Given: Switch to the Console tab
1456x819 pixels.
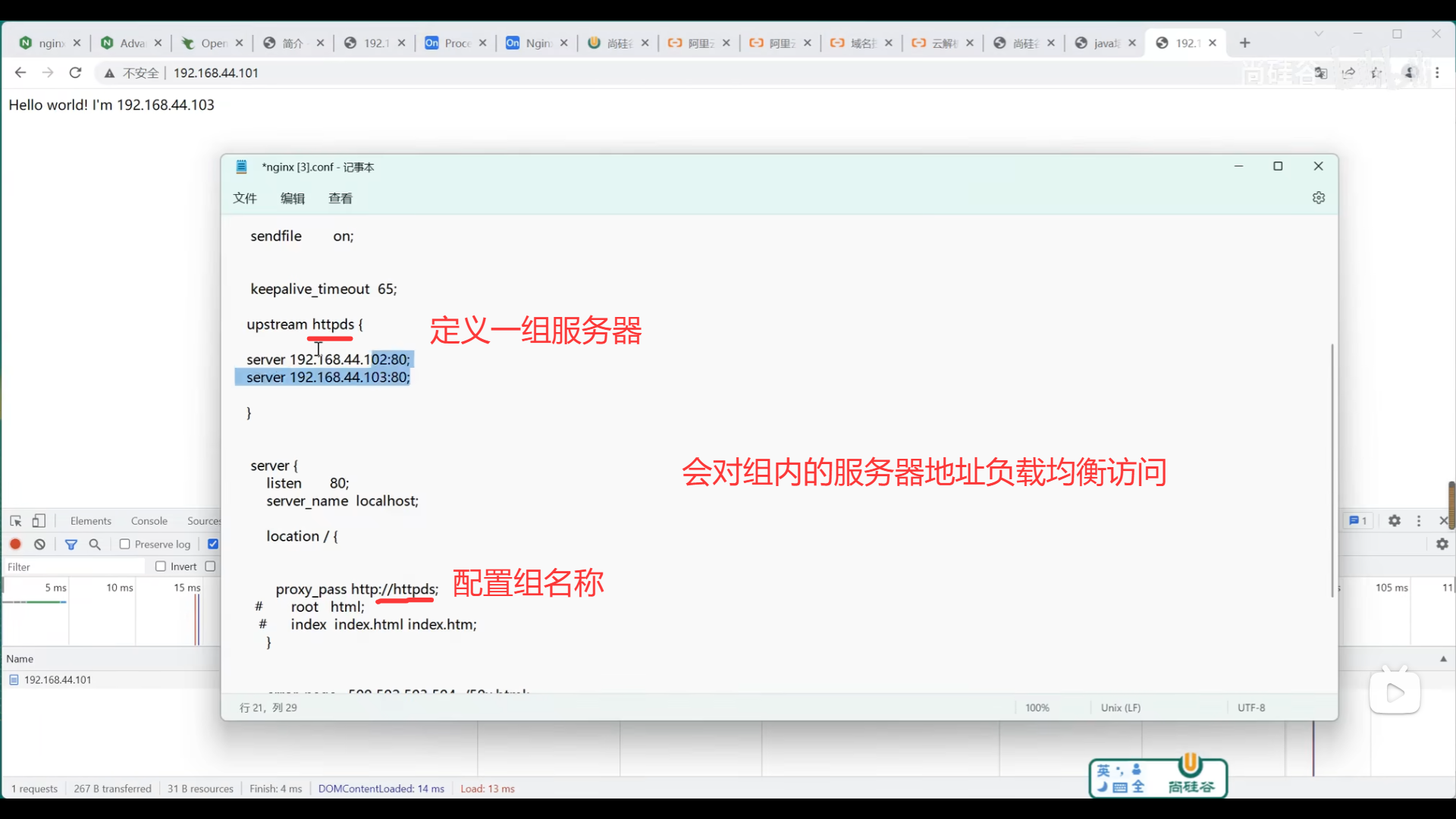Looking at the screenshot, I should click(149, 521).
